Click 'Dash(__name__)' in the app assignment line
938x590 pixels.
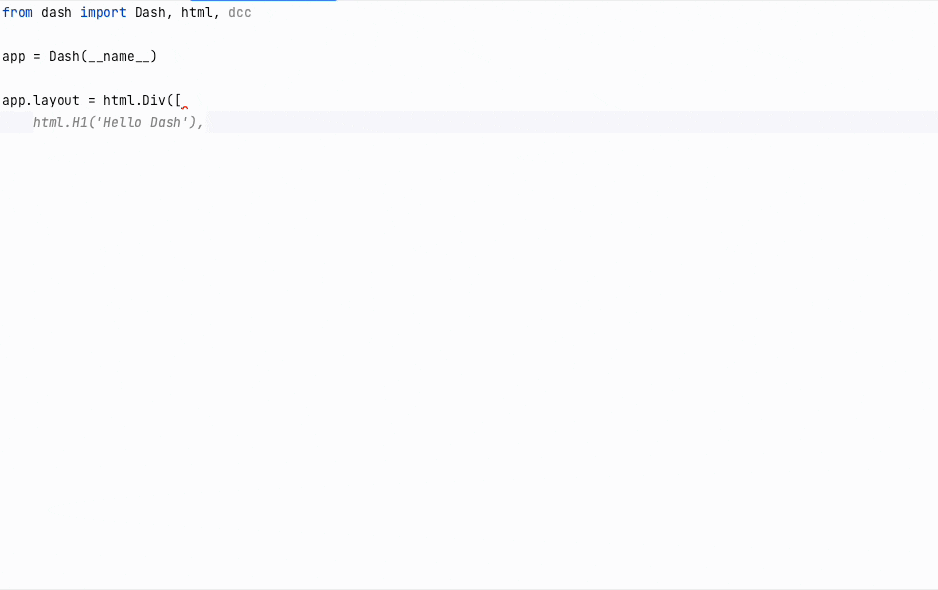coord(103,56)
